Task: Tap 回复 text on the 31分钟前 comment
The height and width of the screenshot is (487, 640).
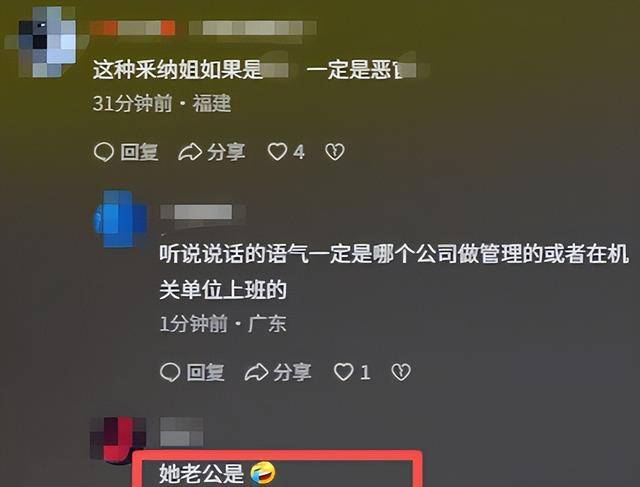Action: (139, 152)
